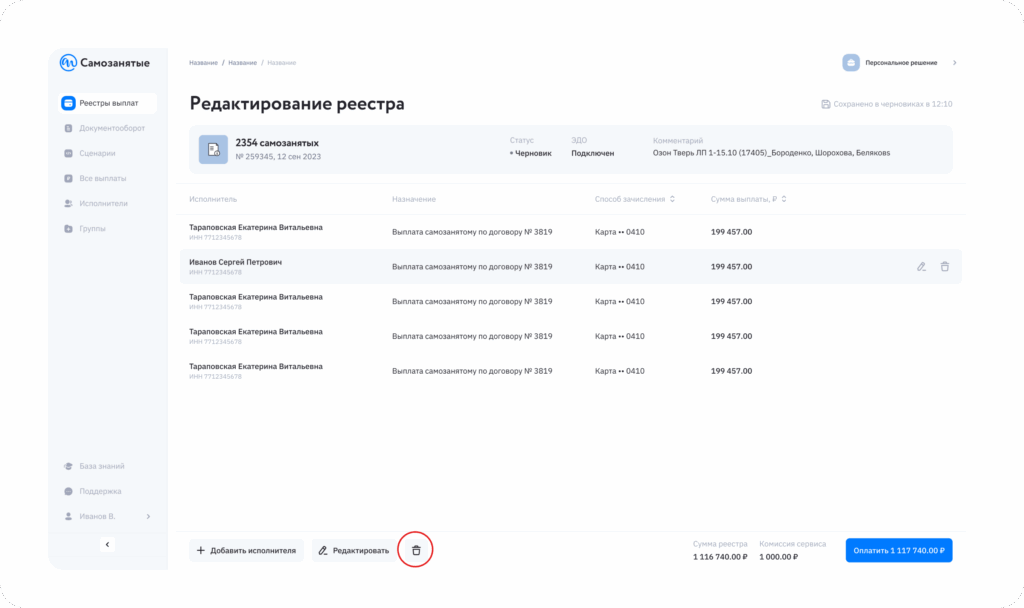Click Добавить исполнителя button
Viewport: 1024px width, 608px height.
pos(246,550)
